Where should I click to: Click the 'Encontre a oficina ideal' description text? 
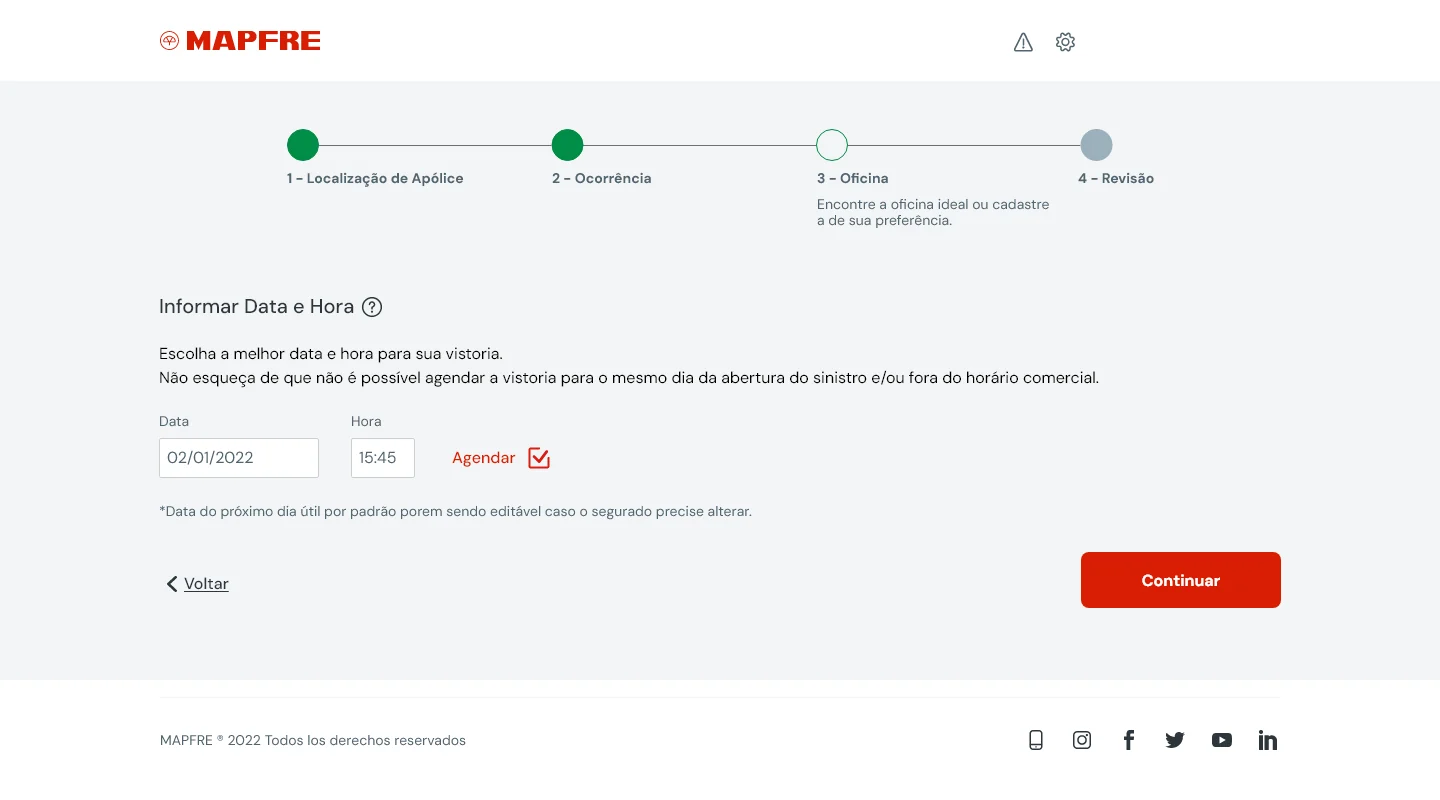pyautogui.click(x=933, y=212)
